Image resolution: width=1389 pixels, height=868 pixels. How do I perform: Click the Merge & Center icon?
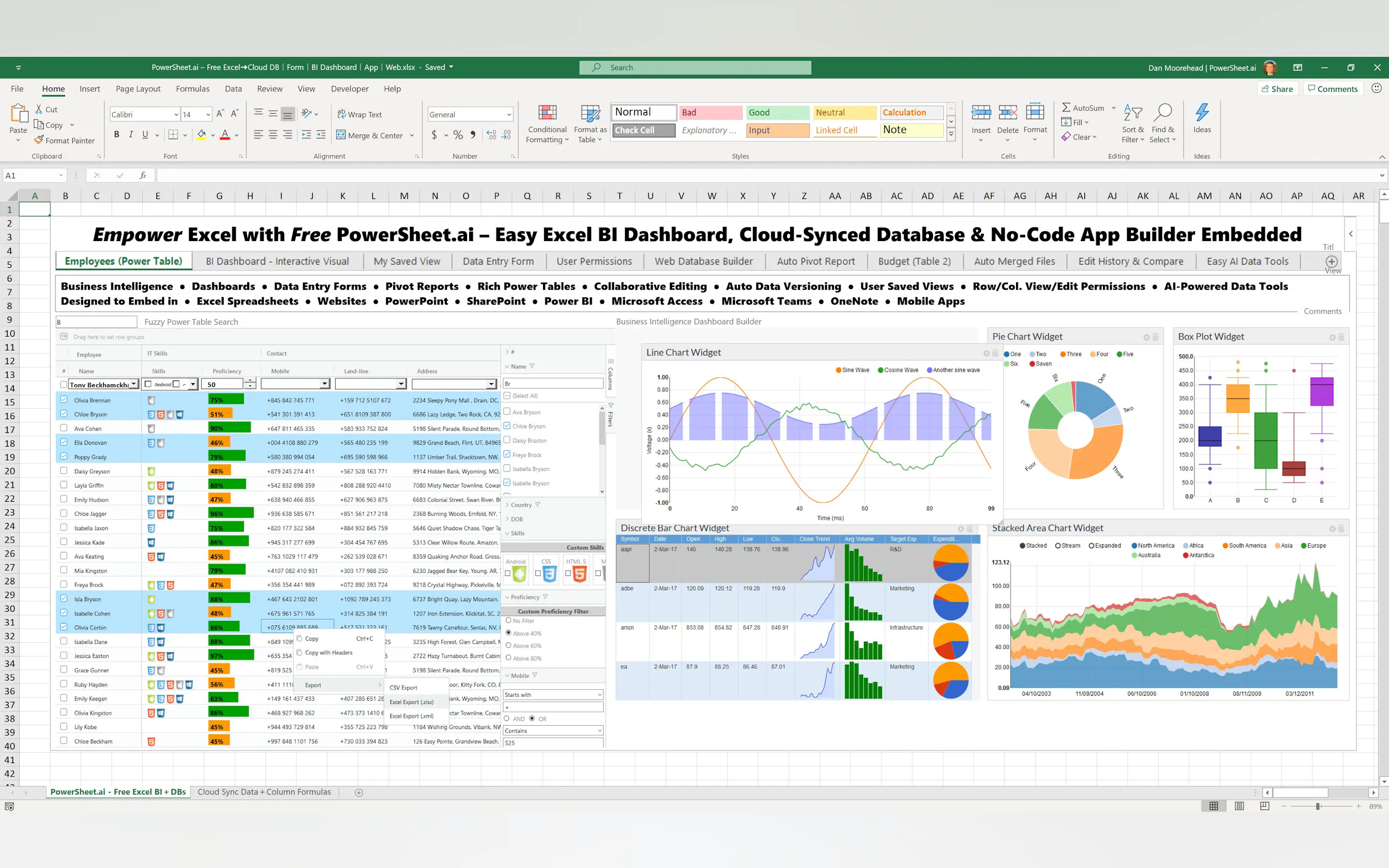(341, 135)
